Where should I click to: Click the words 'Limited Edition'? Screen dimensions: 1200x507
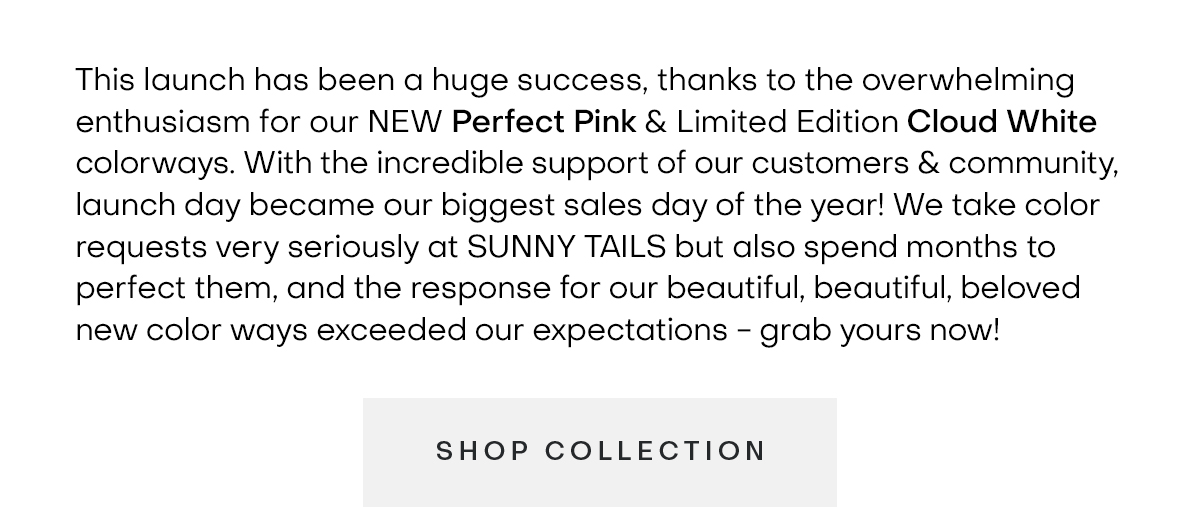coord(787,122)
